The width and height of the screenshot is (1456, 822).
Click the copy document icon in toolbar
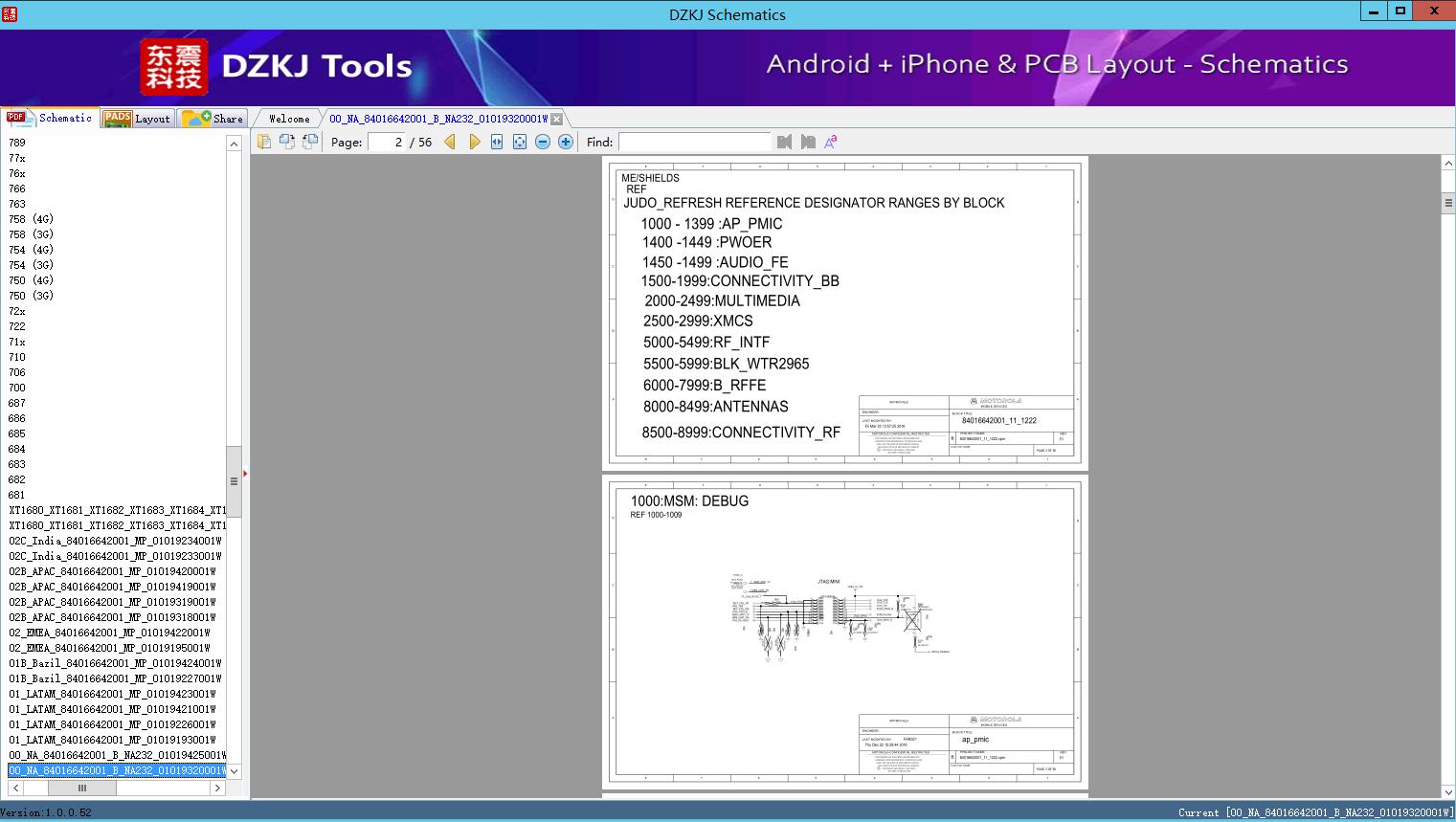point(264,142)
